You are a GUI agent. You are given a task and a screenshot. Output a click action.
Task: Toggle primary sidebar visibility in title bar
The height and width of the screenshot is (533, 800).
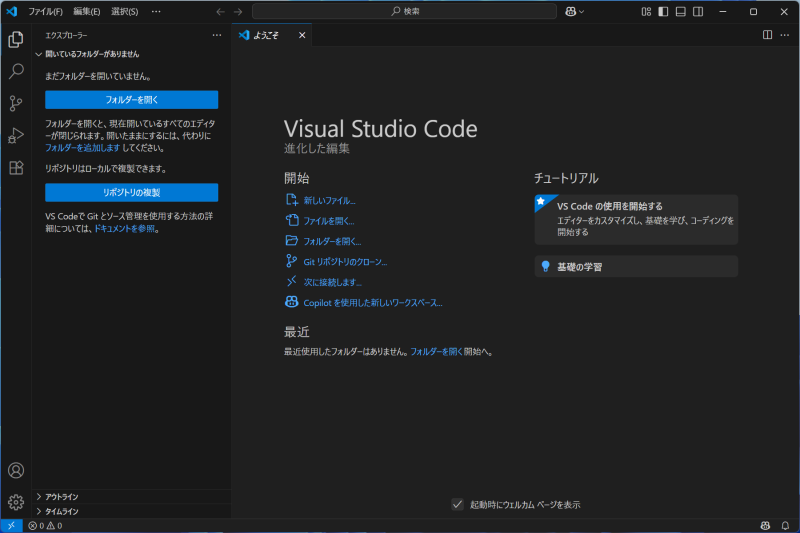tap(663, 11)
